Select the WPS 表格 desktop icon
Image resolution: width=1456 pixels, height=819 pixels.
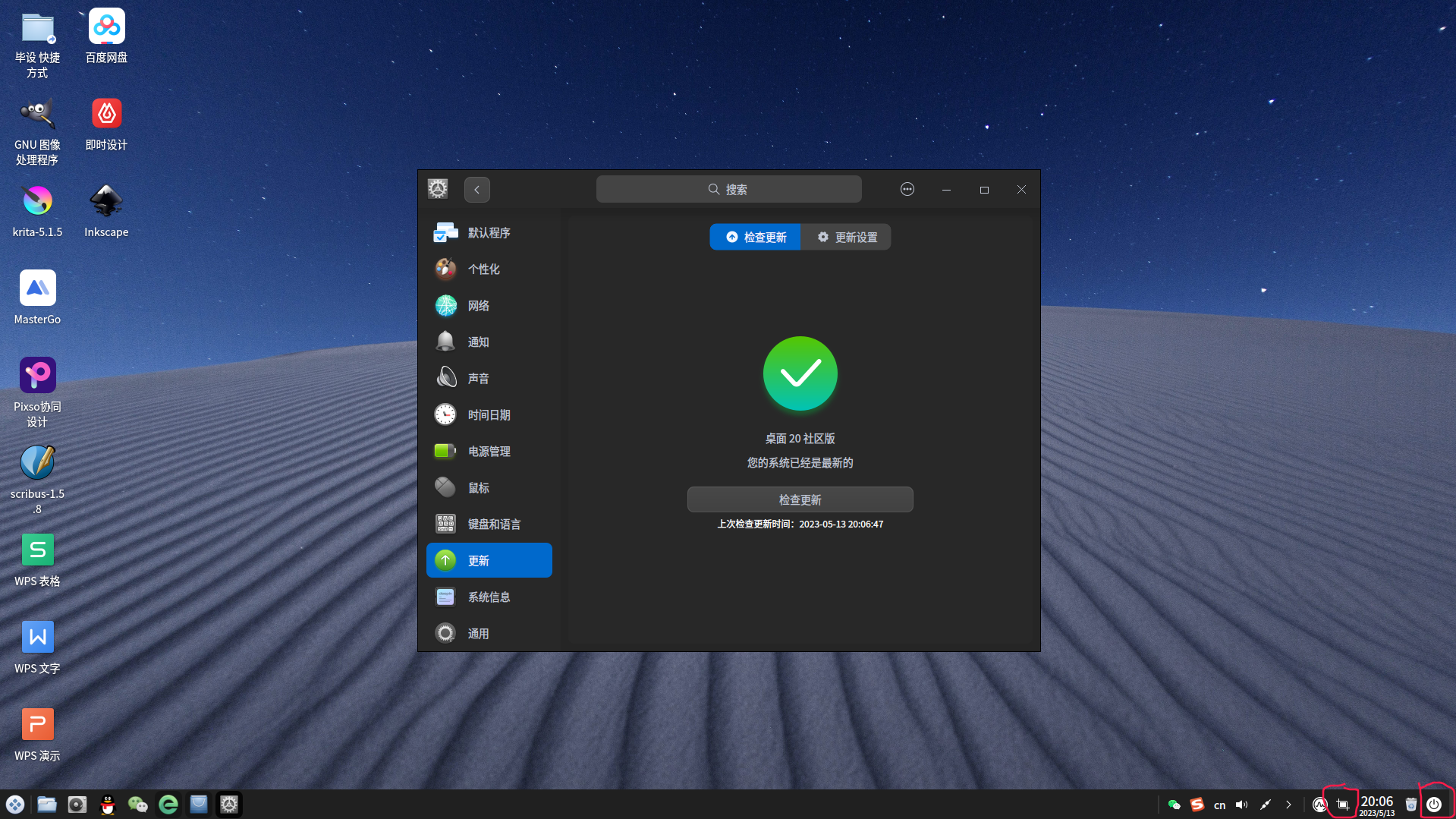[37, 561]
